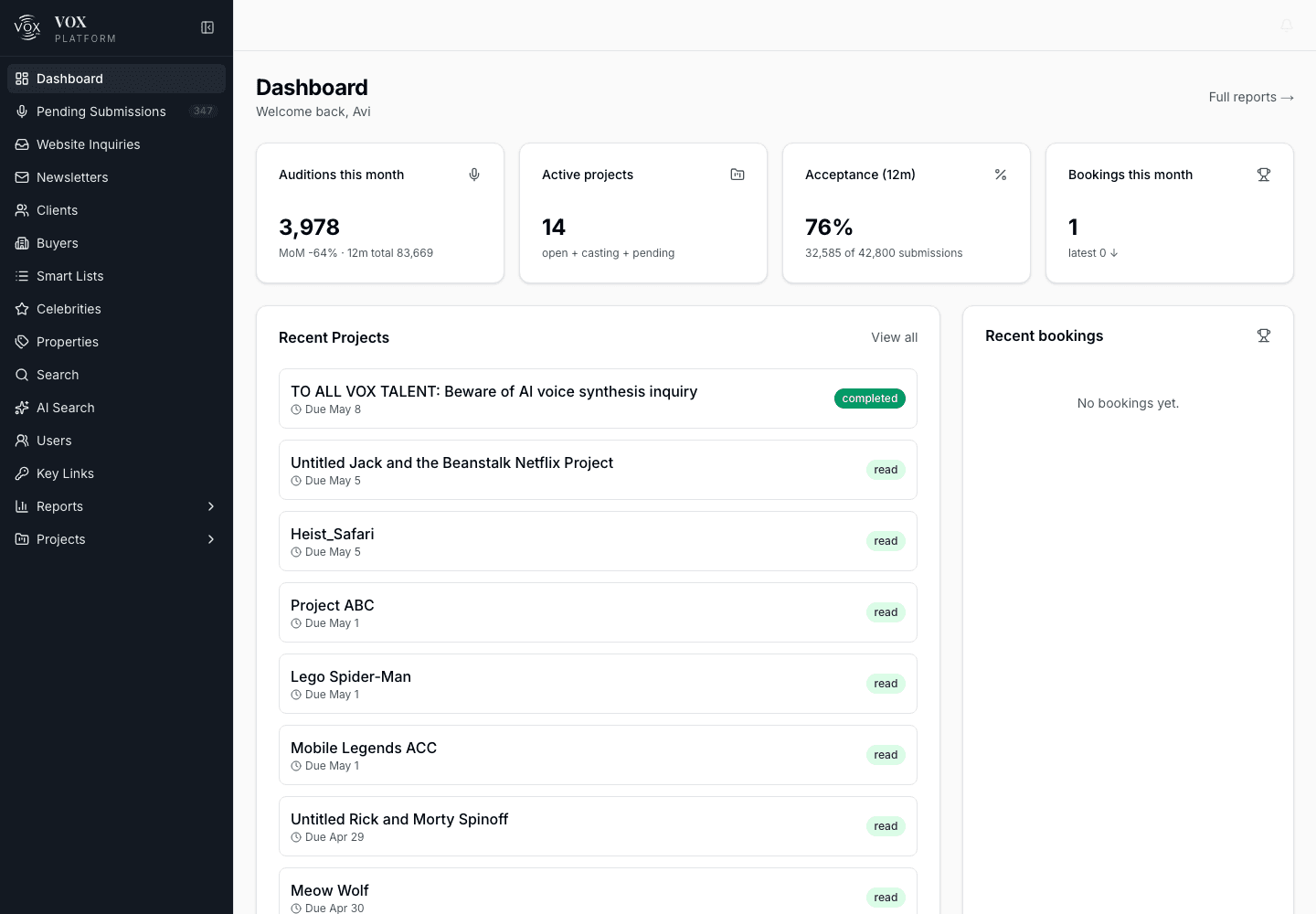Click the Website Inquiries inbox icon
This screenshot has width=1316, height=914.
pyautogui.click(x=22, y=144)
